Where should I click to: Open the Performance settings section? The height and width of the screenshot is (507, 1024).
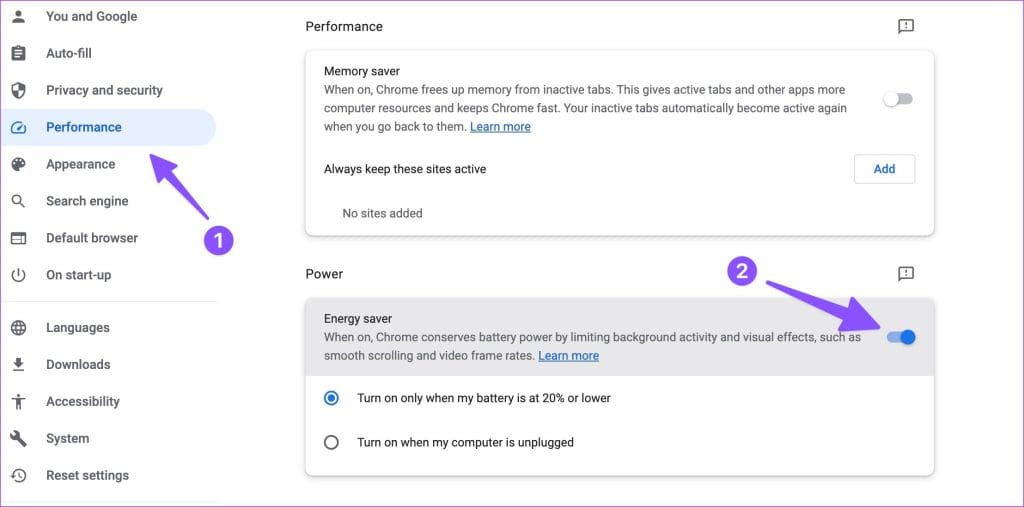84,127
